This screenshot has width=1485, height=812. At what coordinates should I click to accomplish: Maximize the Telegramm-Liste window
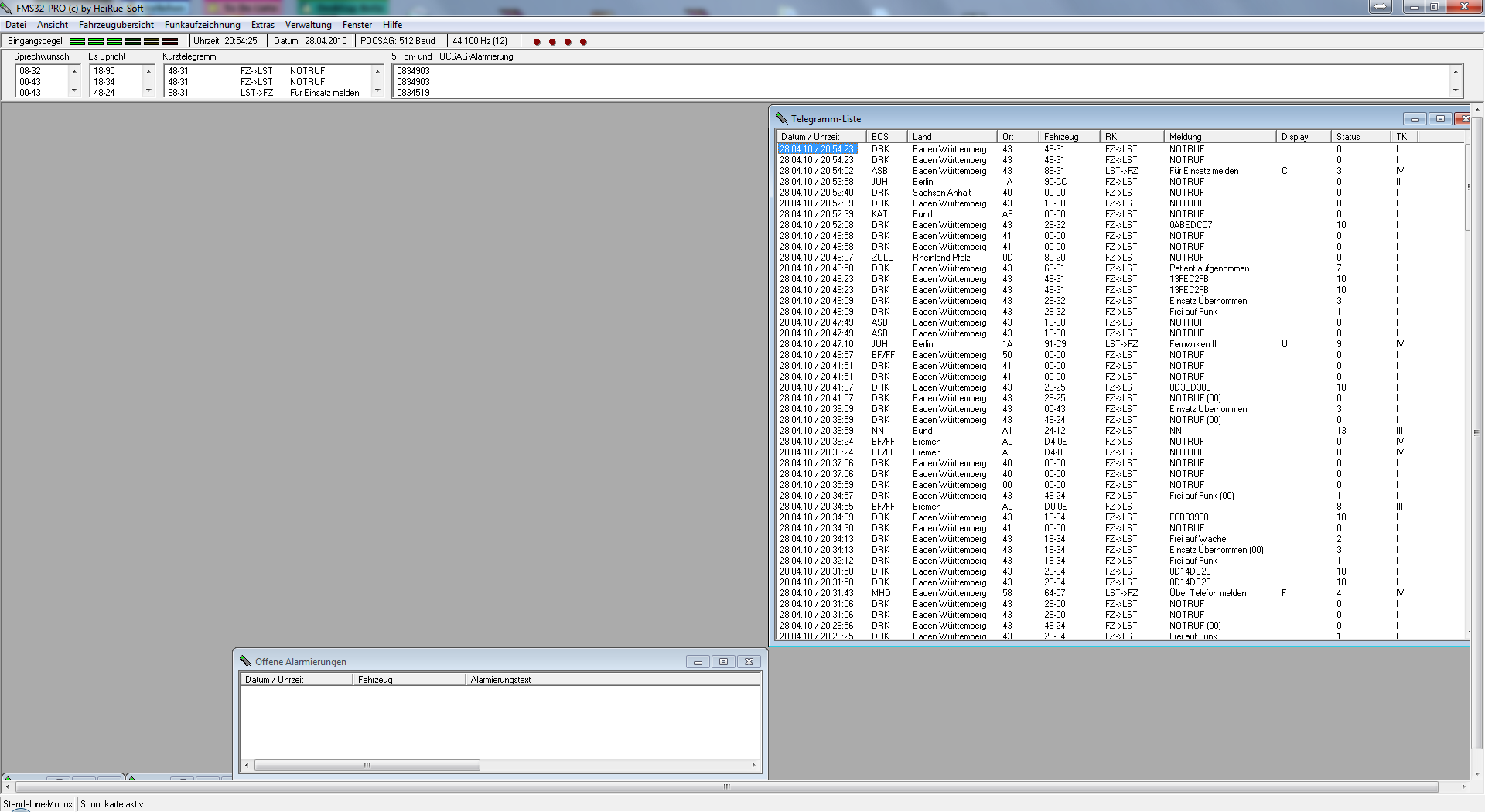pyautogui.click(x=1440, y=118)
